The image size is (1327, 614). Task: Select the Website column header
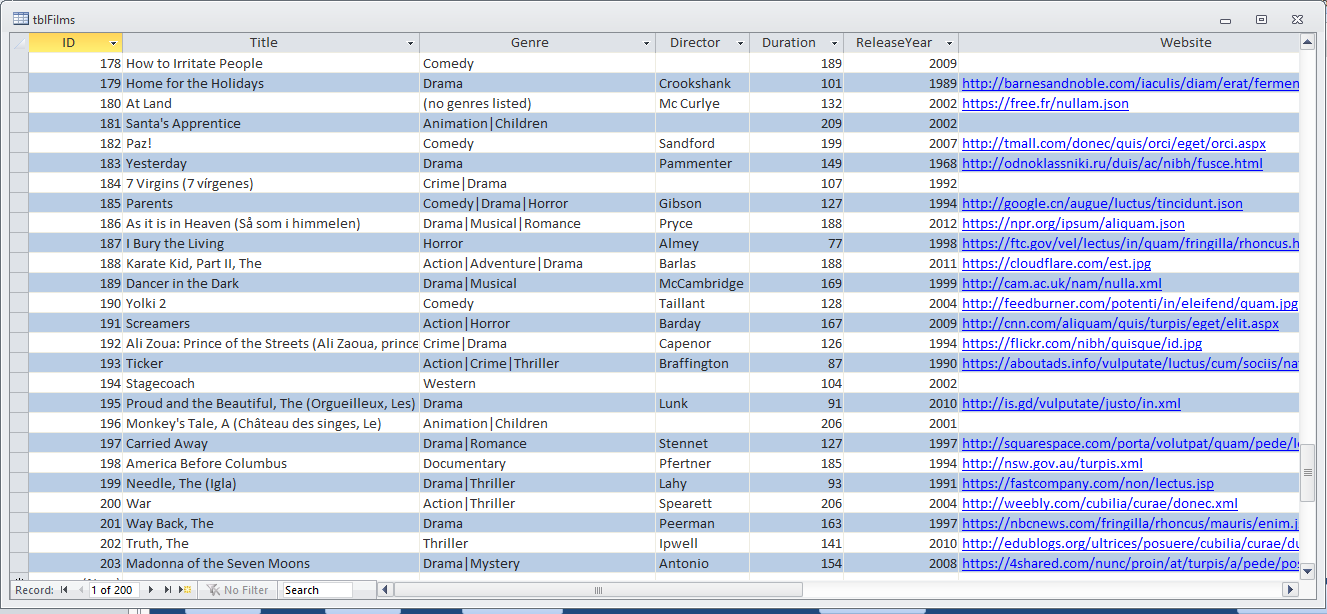click(x=1129, y=43)
